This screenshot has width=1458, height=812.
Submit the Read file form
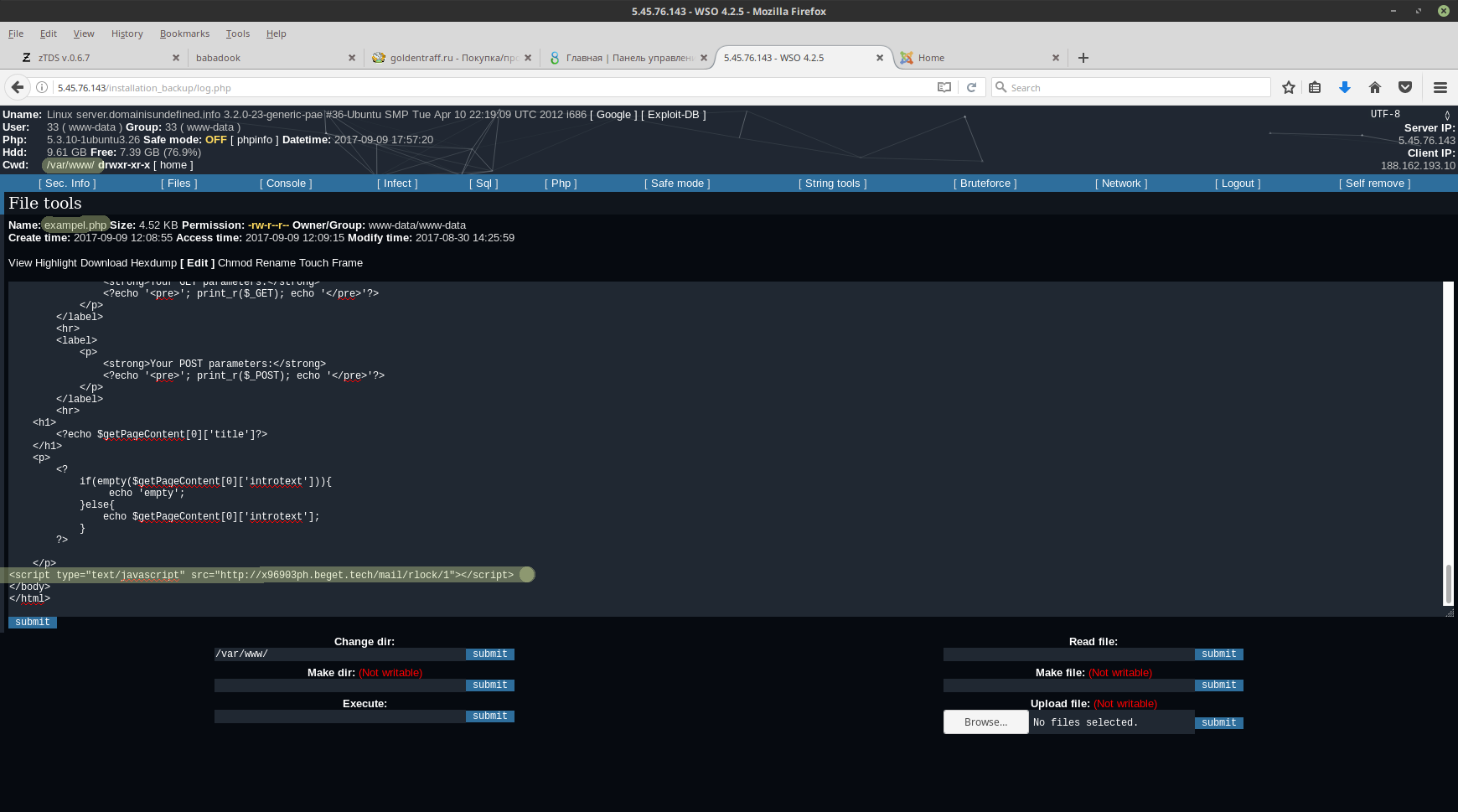pos(1219,654)
